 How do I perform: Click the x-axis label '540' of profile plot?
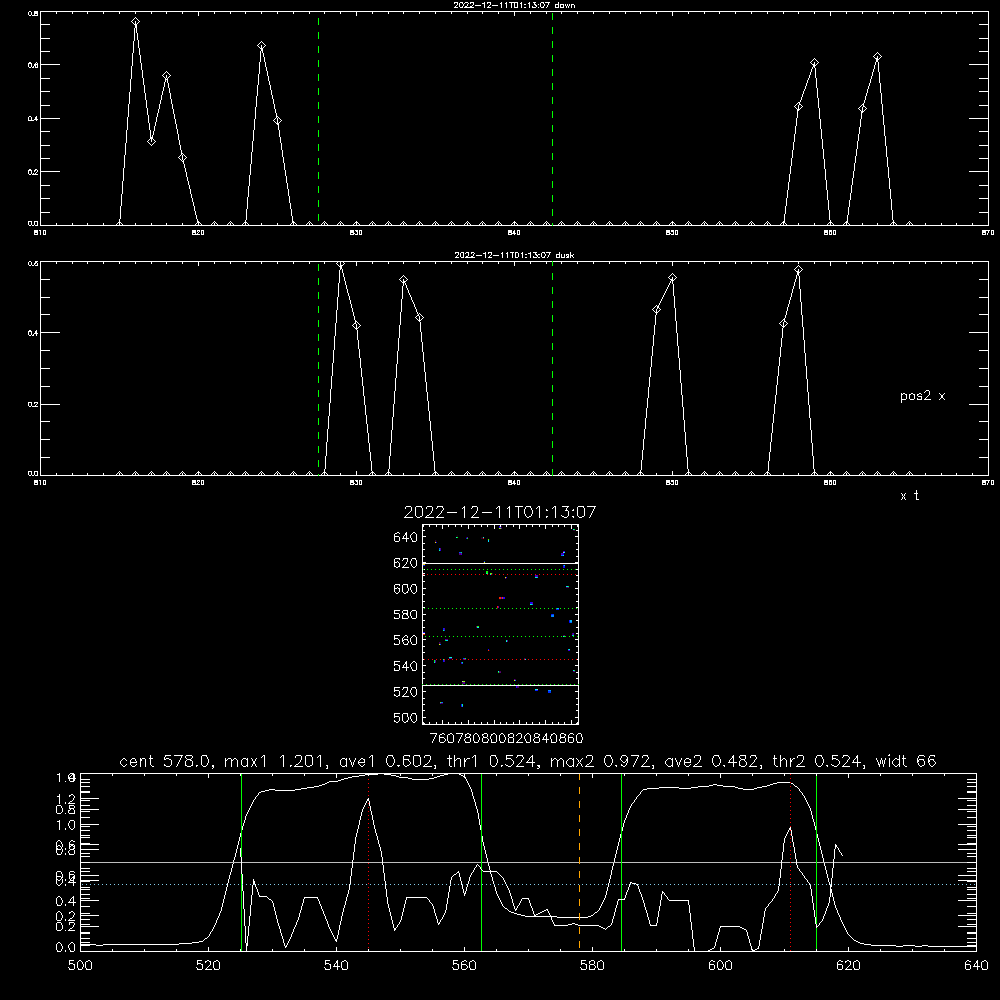(336, 966)
